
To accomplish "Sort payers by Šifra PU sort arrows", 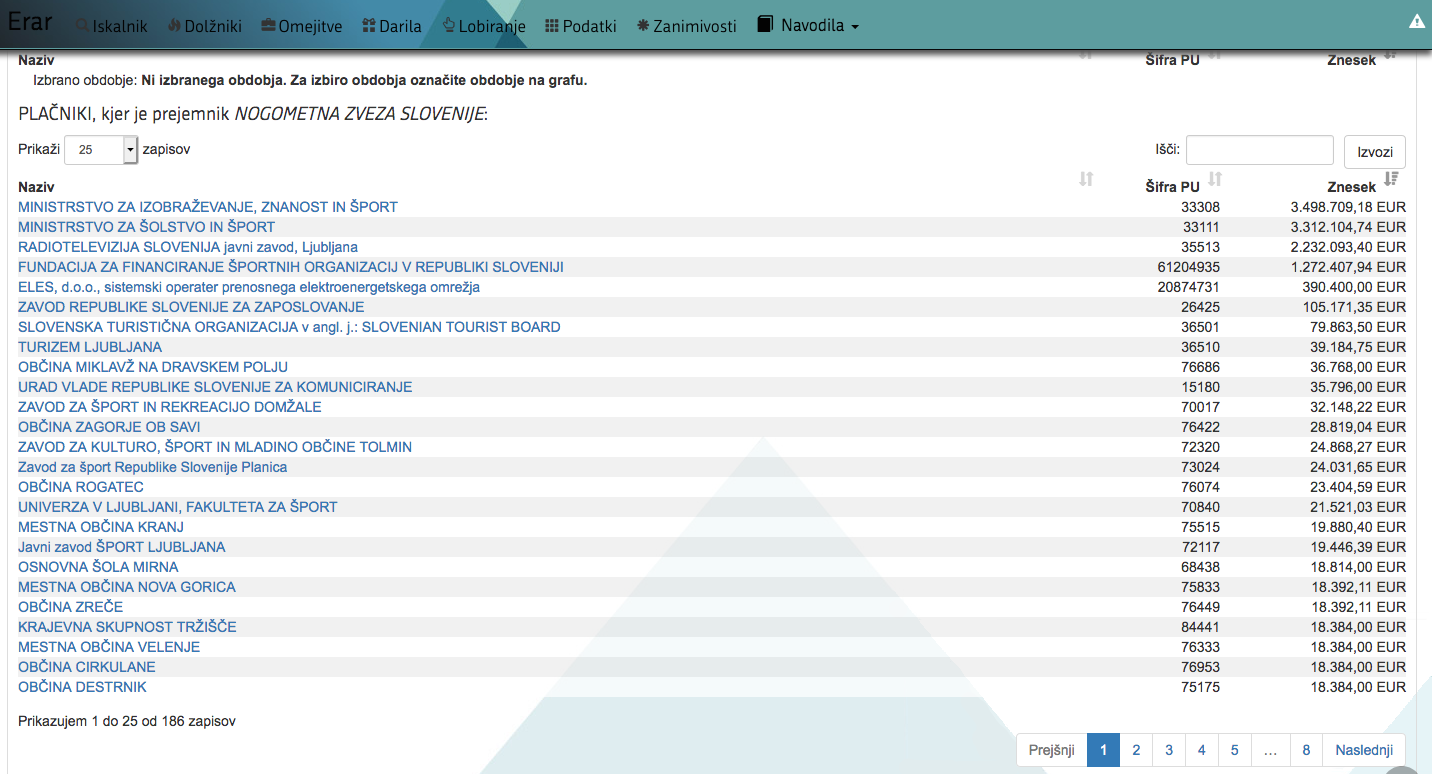I will (x=1215, y=180).
